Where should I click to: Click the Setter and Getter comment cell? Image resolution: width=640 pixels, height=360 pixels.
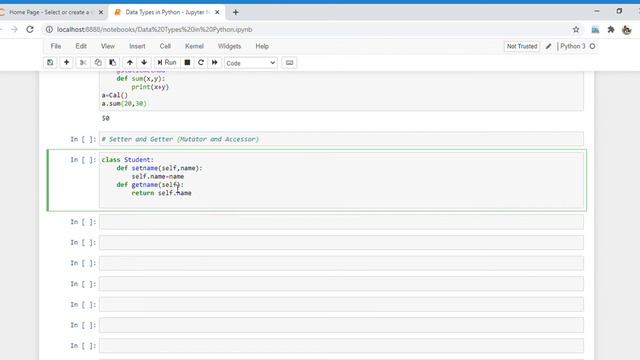[x=341, y=139]
